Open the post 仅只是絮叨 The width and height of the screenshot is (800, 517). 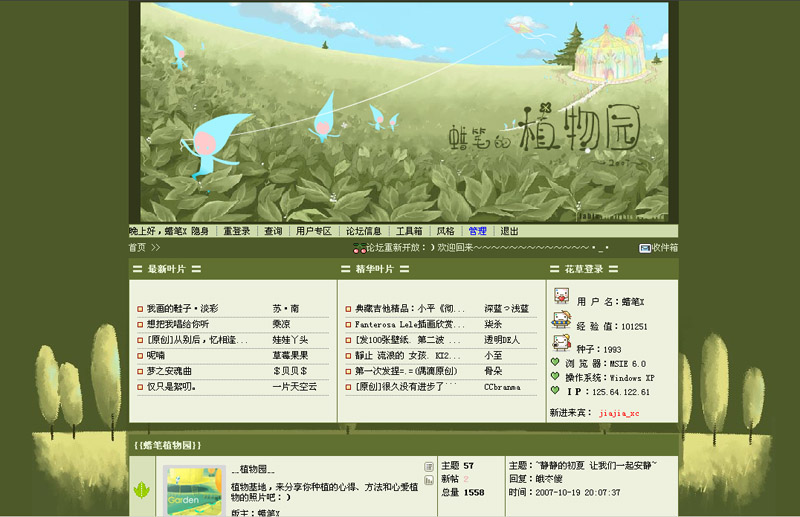click(171, 387)
